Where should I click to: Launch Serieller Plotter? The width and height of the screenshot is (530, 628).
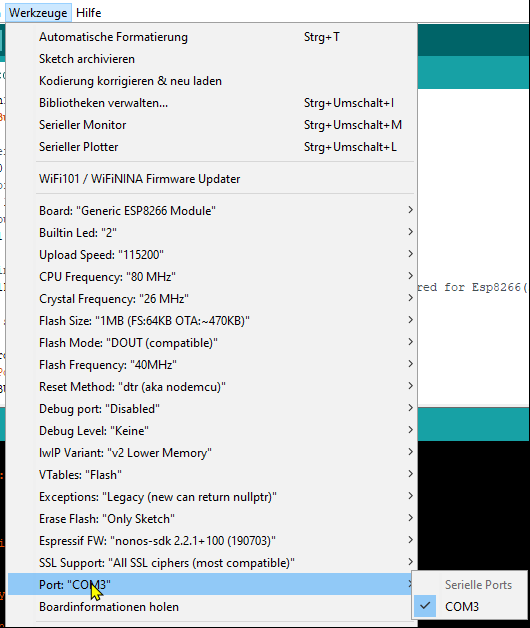pyautogui.click(x=212, y=147)
